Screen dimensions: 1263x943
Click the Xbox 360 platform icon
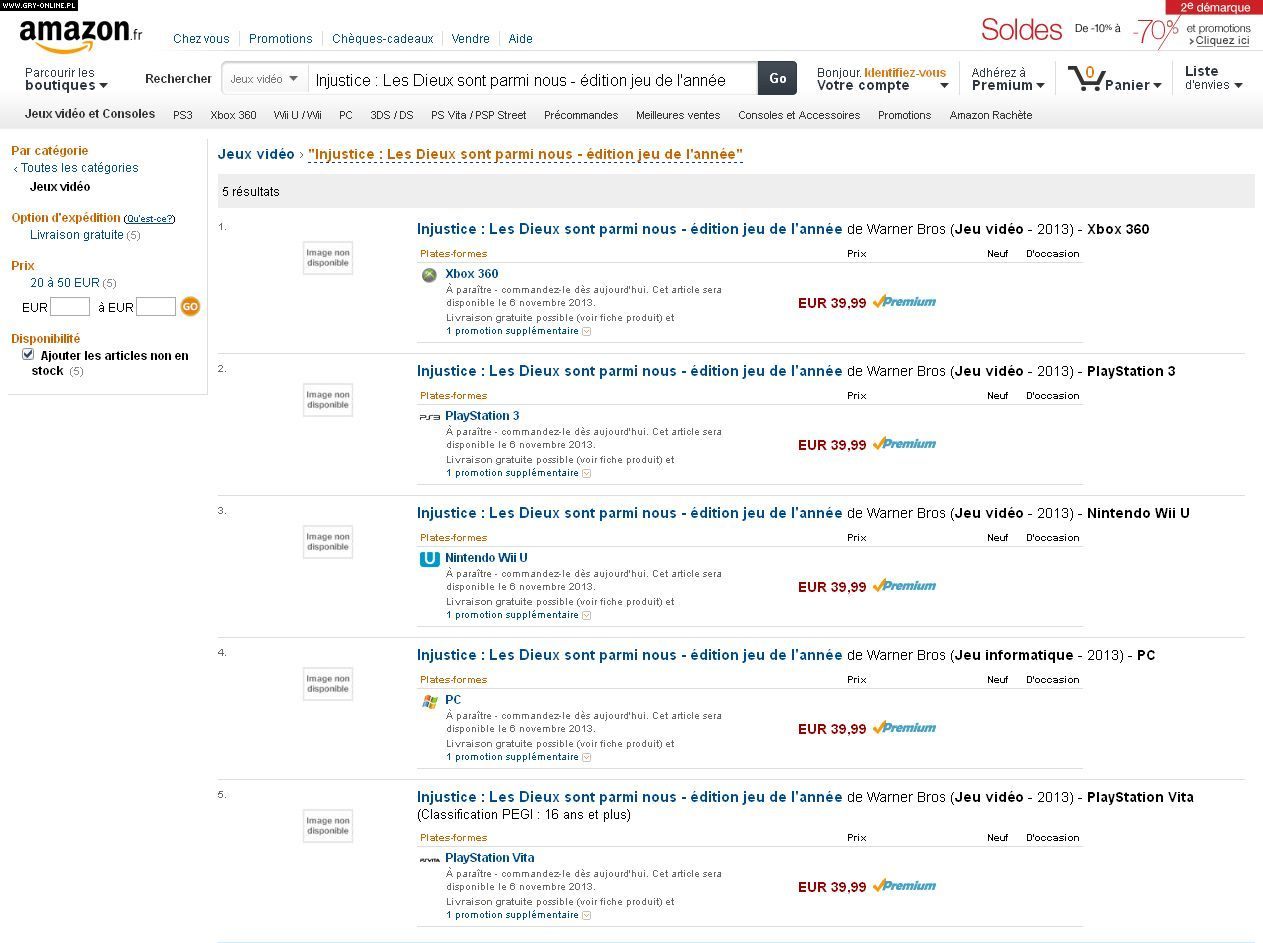click(x=429, y=275)
